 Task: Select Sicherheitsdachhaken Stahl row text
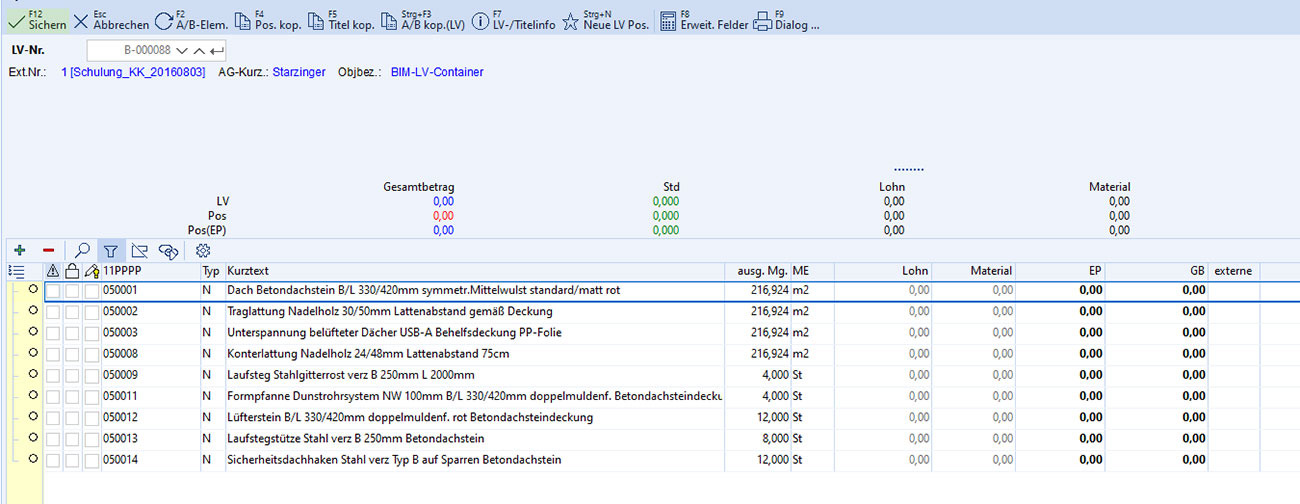point(394,460)
